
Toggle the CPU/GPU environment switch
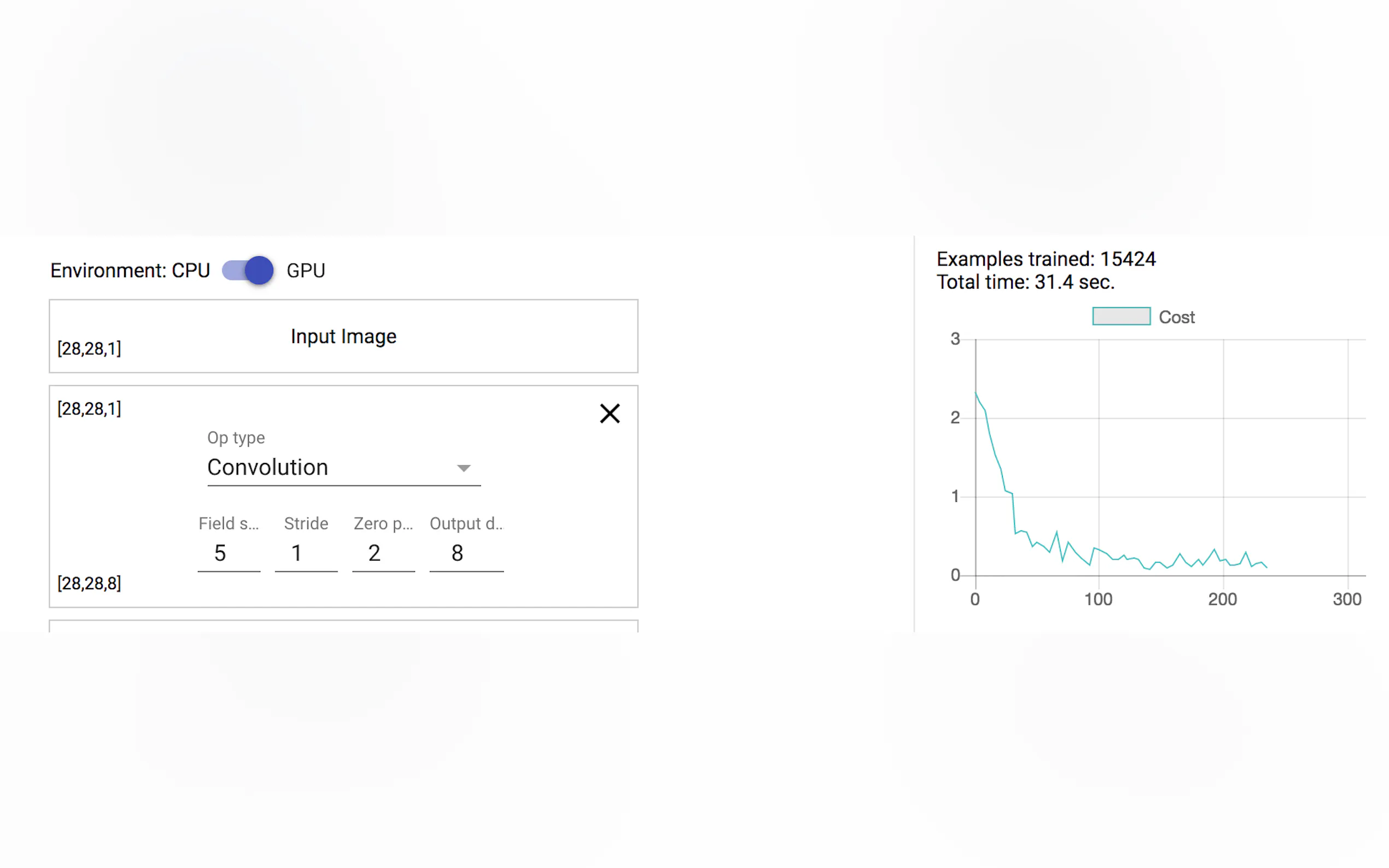[x=248, y=271]
